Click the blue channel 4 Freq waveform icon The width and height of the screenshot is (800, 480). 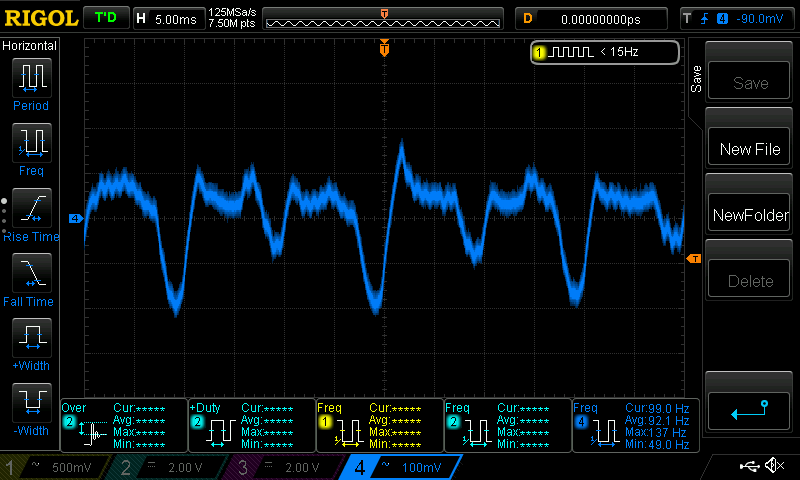(605, 433)
